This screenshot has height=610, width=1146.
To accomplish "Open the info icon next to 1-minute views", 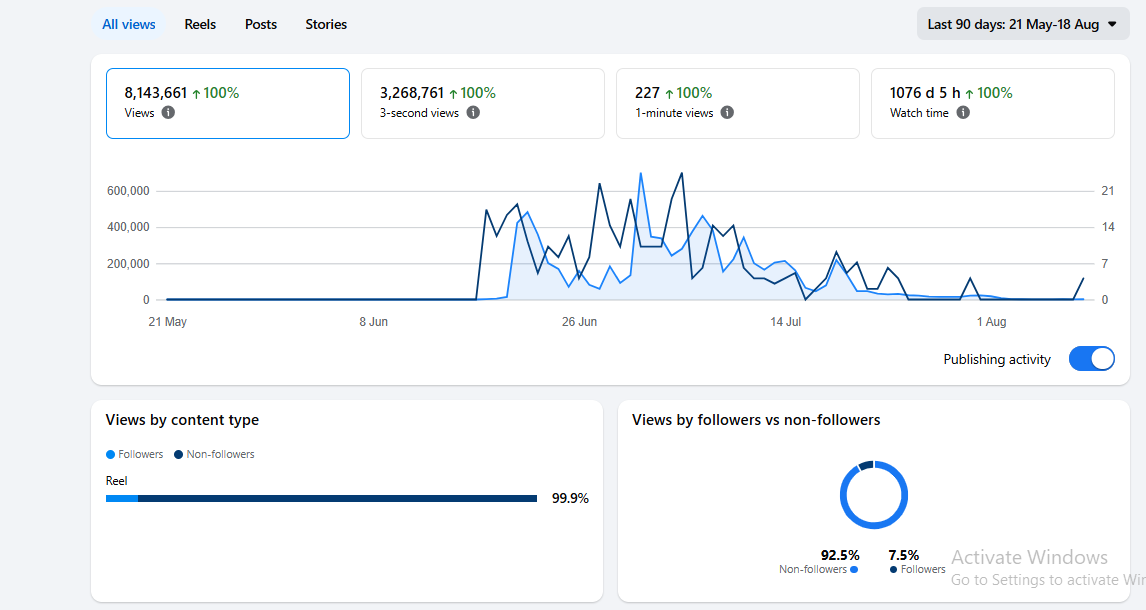I will click(727, 113).
